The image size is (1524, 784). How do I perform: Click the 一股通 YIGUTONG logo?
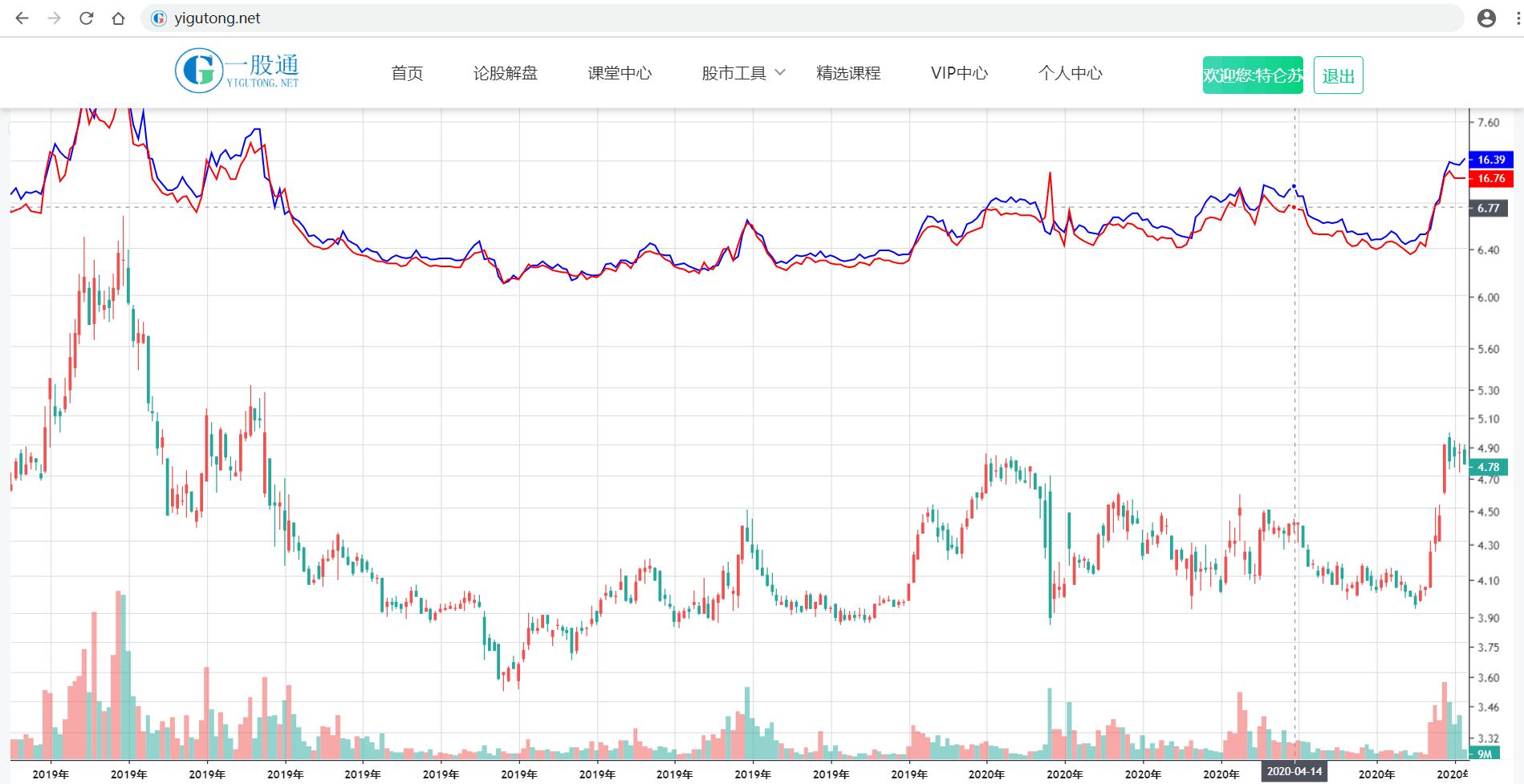(237, 71)
